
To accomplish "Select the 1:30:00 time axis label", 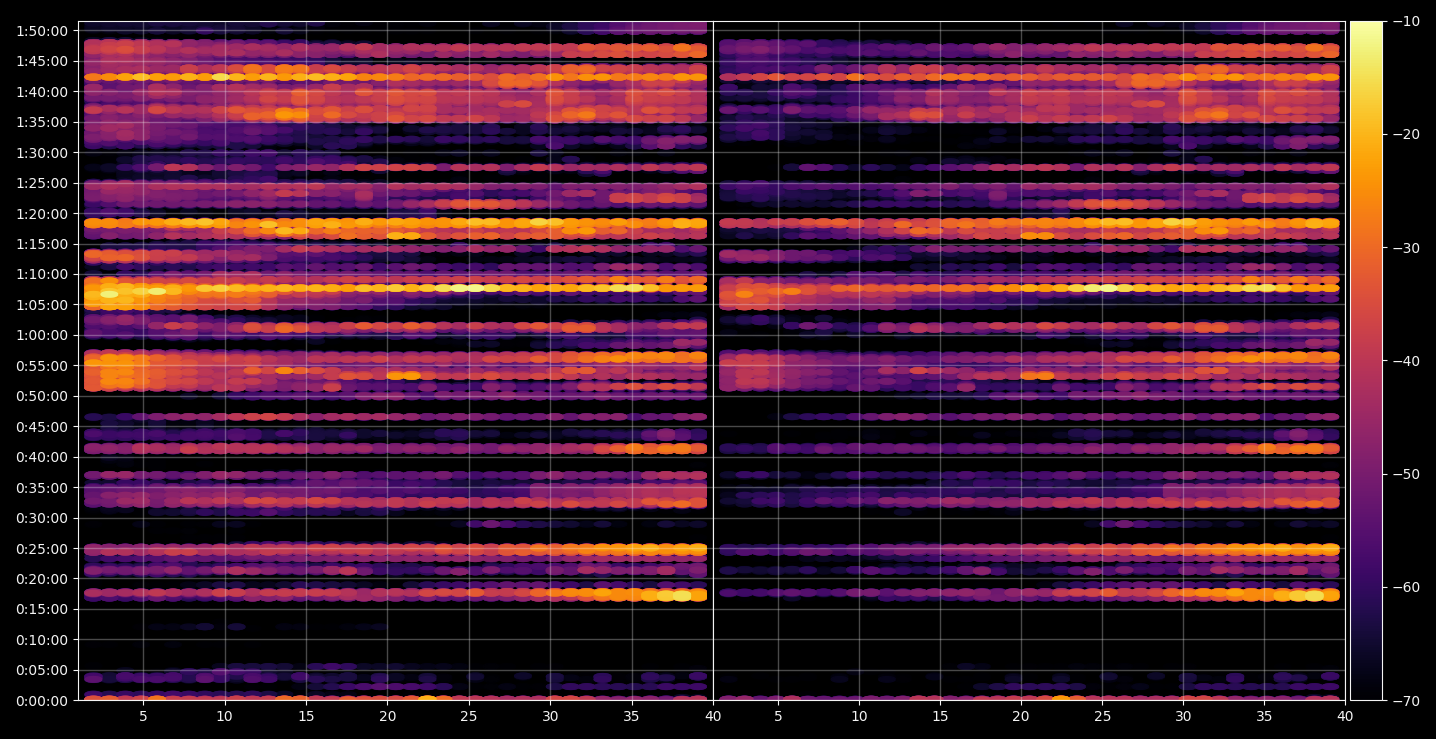I will 42,152.
